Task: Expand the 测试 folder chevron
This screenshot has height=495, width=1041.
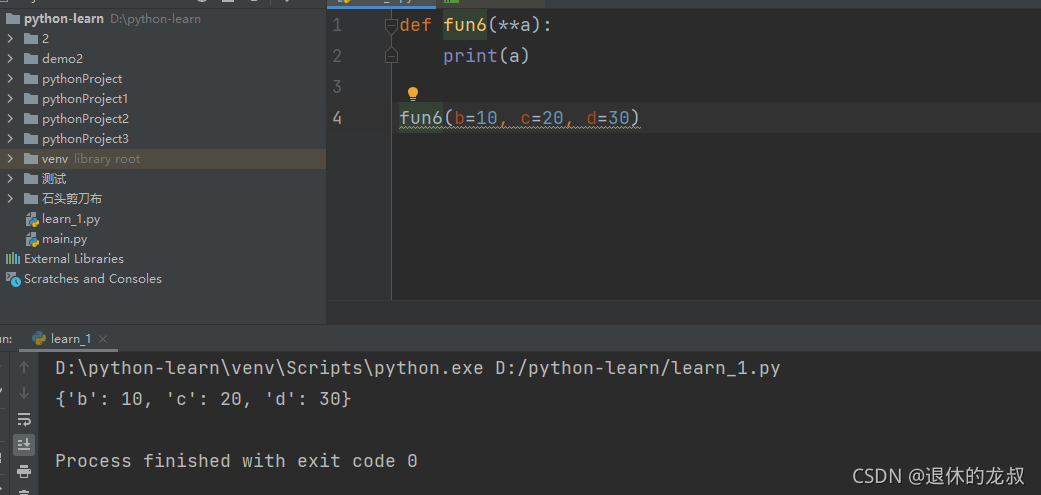Action: coord(10,178)
